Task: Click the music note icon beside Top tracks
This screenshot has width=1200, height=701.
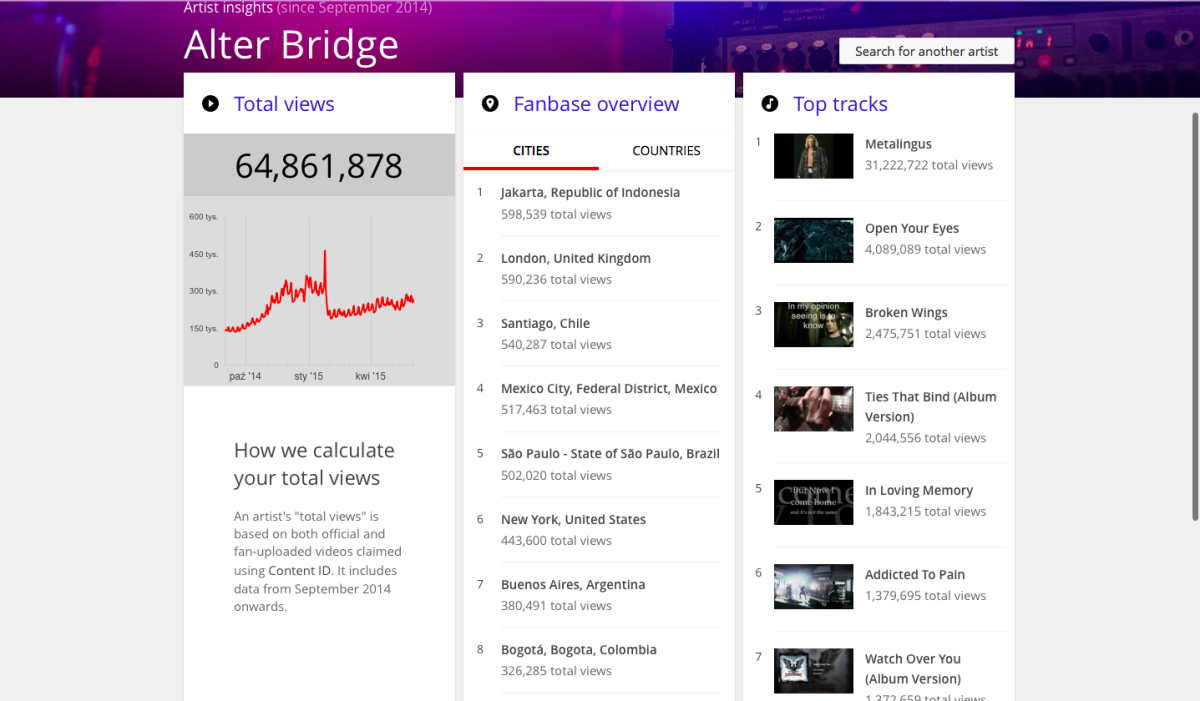Action: point(770,103)
